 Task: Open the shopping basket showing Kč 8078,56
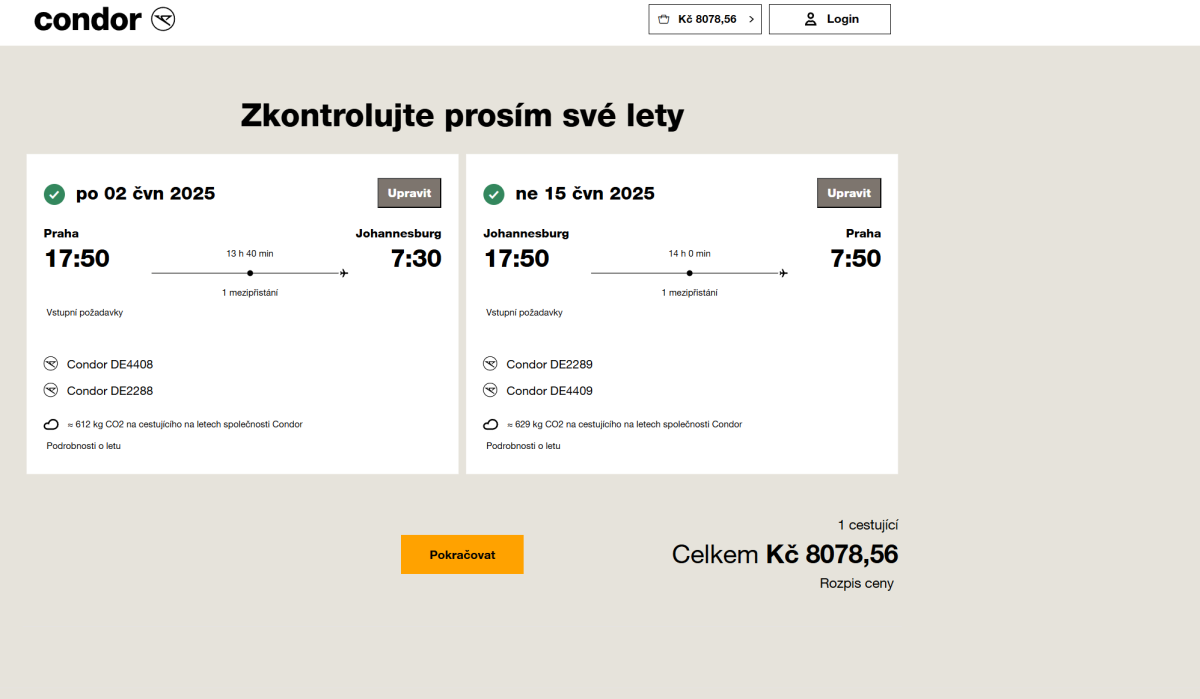pos(704,19)
